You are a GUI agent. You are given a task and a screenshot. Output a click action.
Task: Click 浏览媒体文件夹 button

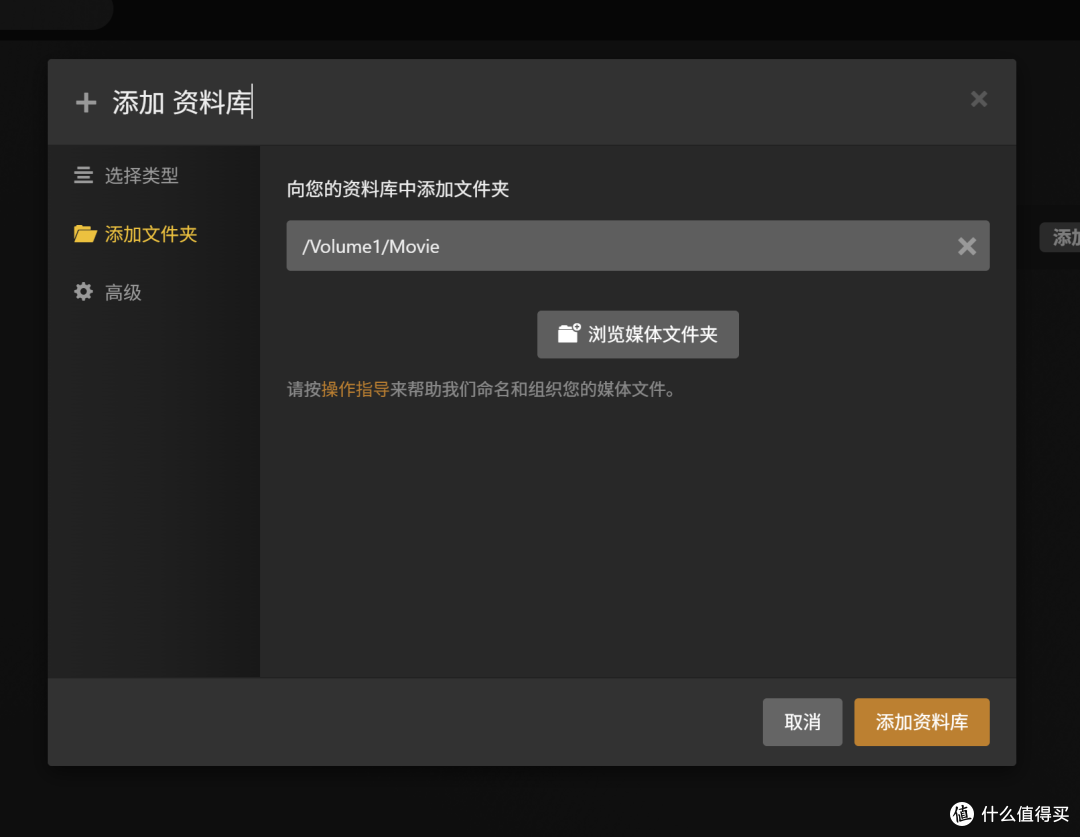coord(638,334)
